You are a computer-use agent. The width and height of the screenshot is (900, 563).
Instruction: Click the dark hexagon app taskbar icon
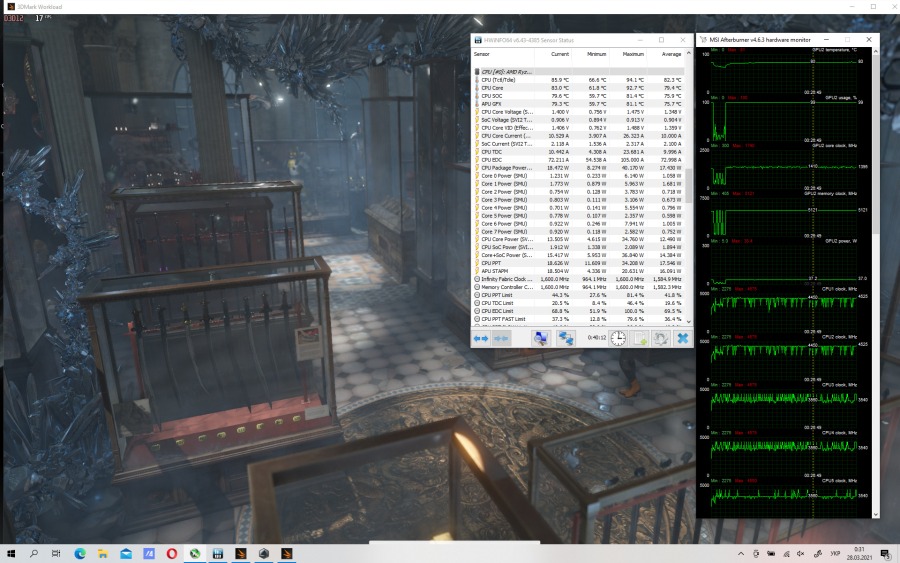264,554
